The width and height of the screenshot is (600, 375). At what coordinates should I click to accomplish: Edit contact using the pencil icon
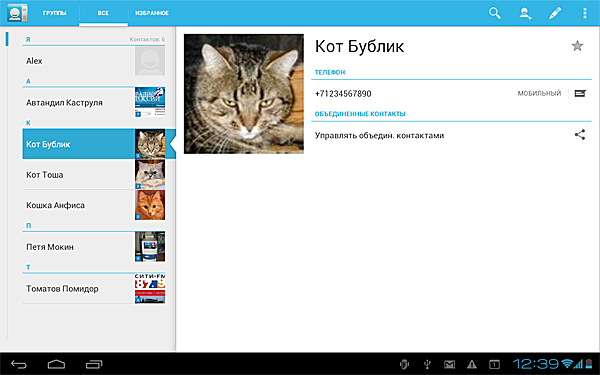pyautogui.click(x=555, y=13)
